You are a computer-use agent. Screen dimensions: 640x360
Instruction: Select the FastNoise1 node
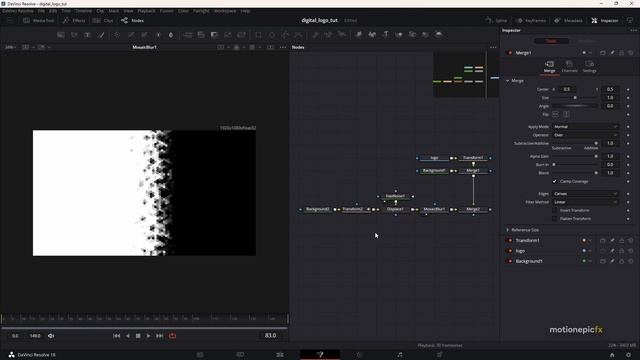[x=396, y=196]
